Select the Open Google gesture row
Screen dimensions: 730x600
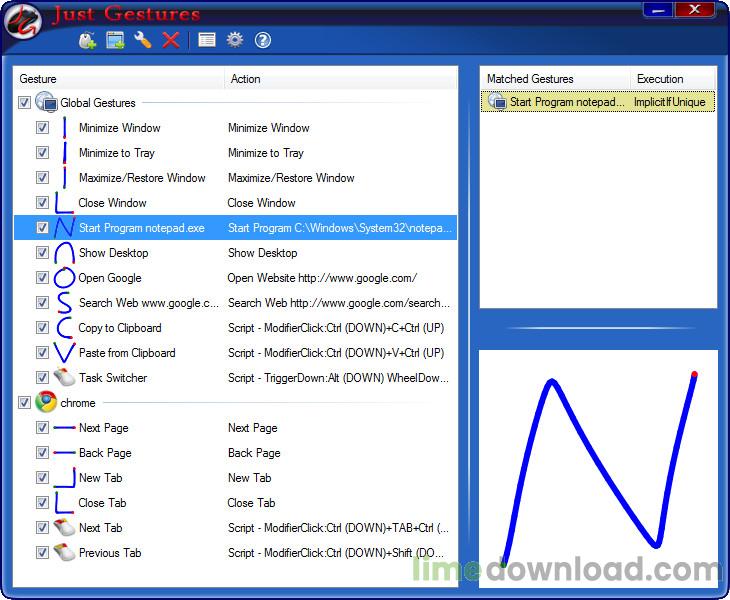click(x=110, y=278)
